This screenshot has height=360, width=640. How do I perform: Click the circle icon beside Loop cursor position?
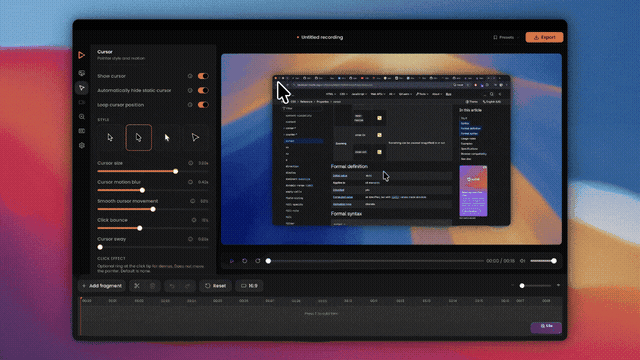pos(190,105)
